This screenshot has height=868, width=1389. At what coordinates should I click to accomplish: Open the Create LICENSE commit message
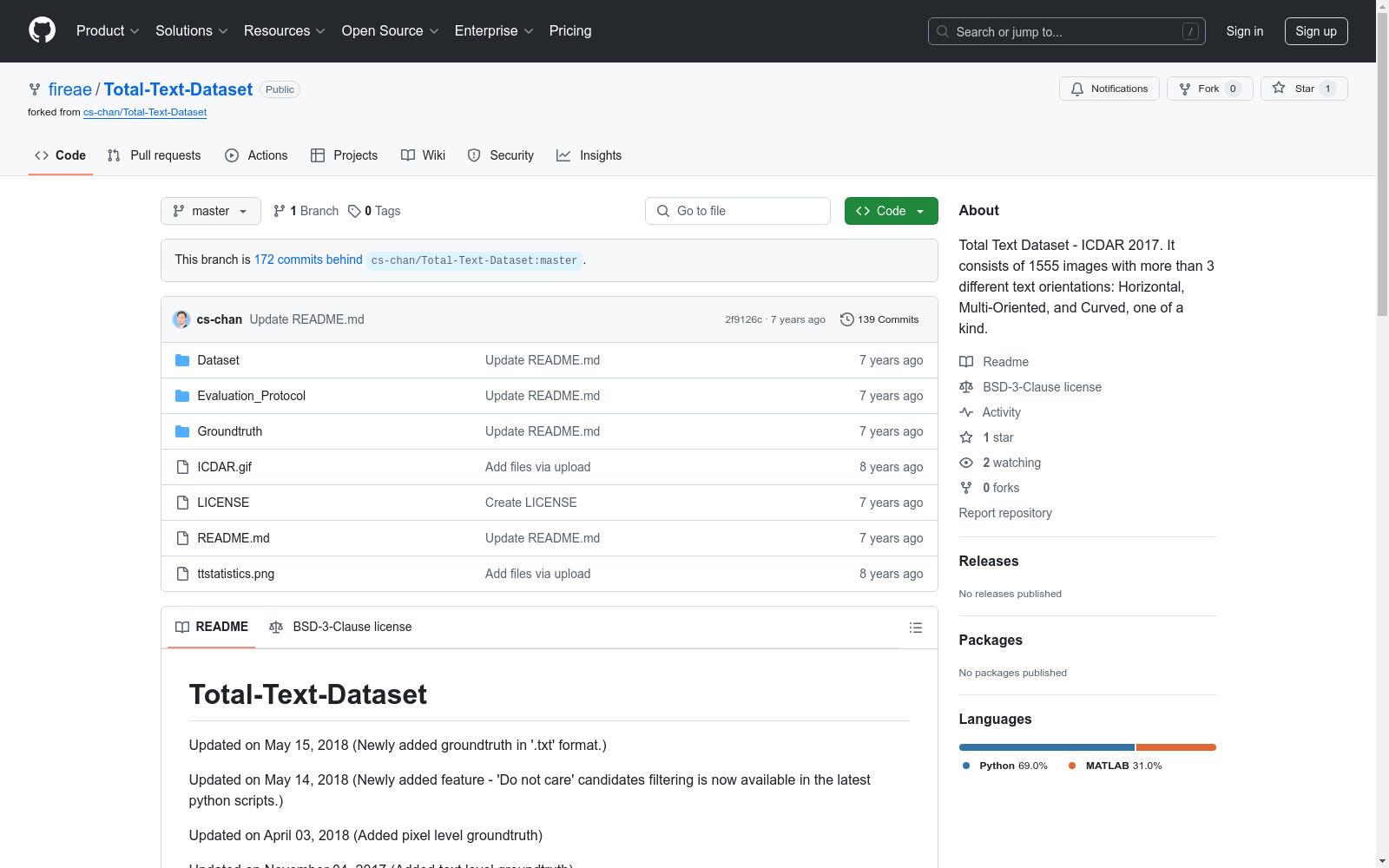tap(530, 503)
